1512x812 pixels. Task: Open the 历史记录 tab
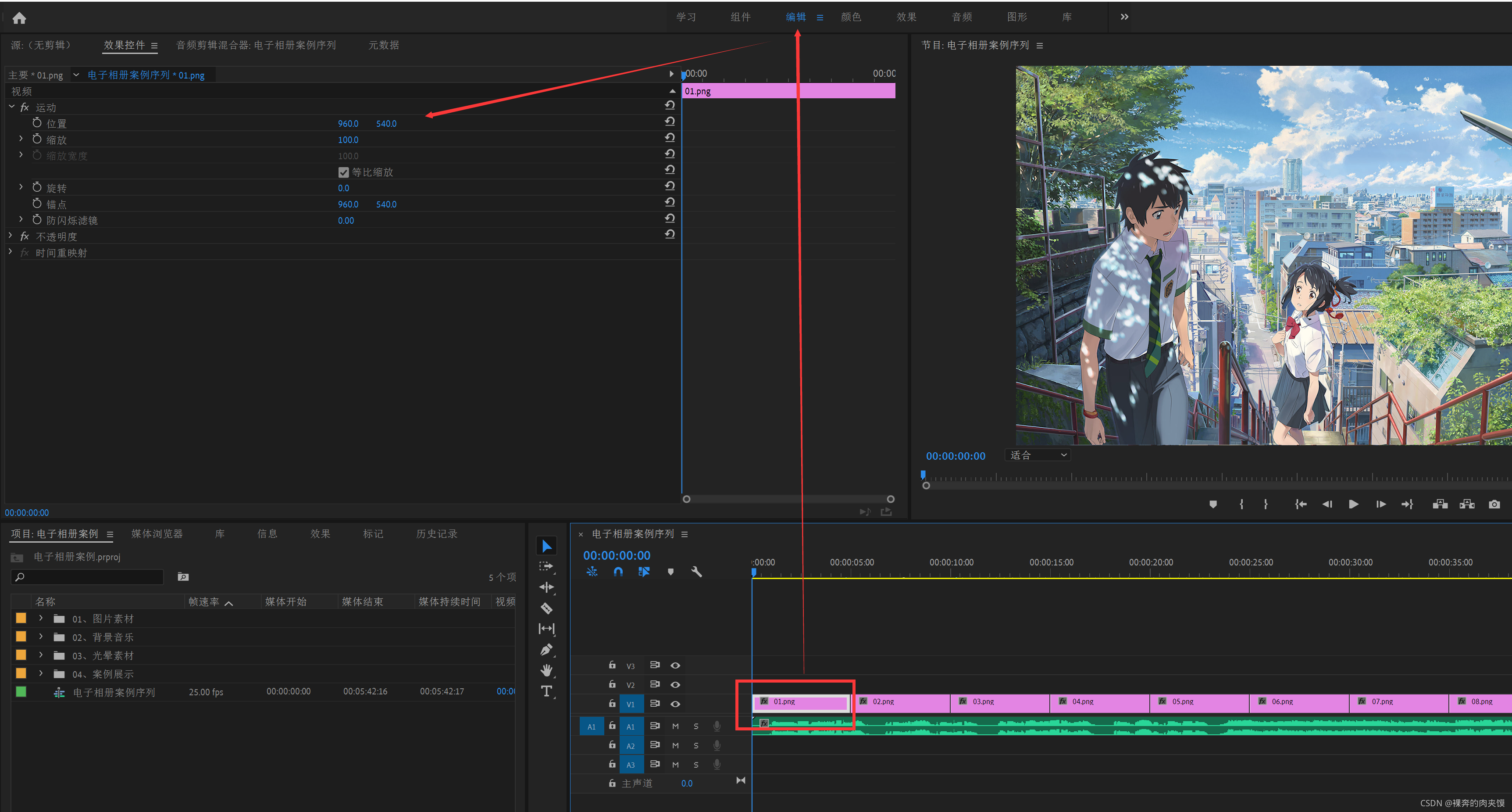click(x=437, y=534)
